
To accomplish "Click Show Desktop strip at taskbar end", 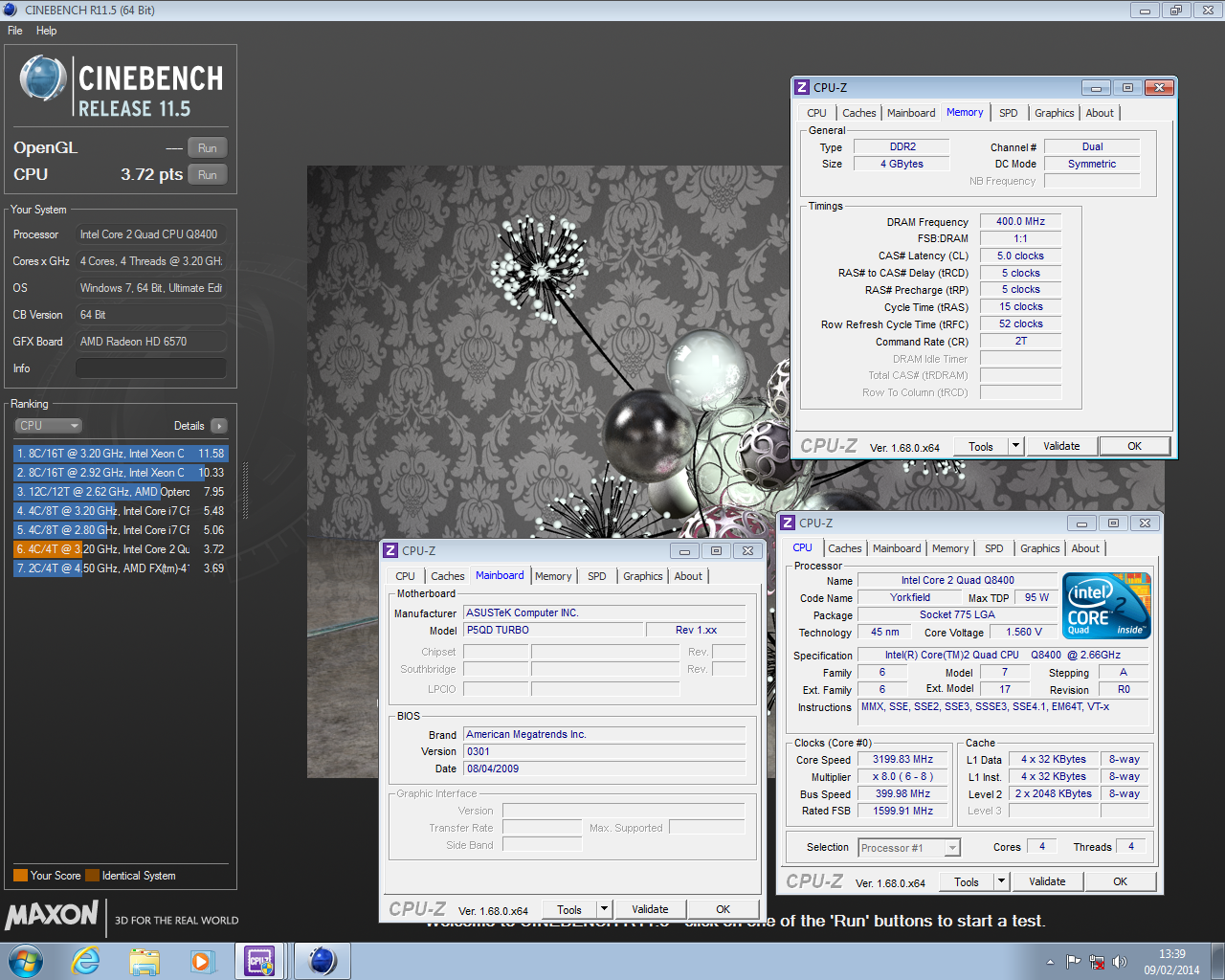I will click(1217, 962).
